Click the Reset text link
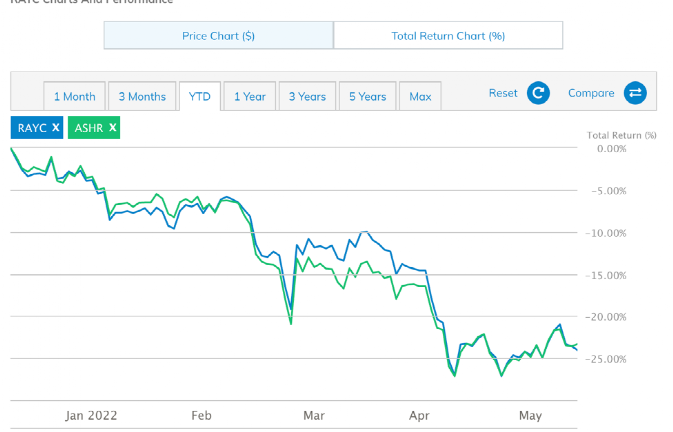Viewport: 673px width, 432px height. [503, 93]
